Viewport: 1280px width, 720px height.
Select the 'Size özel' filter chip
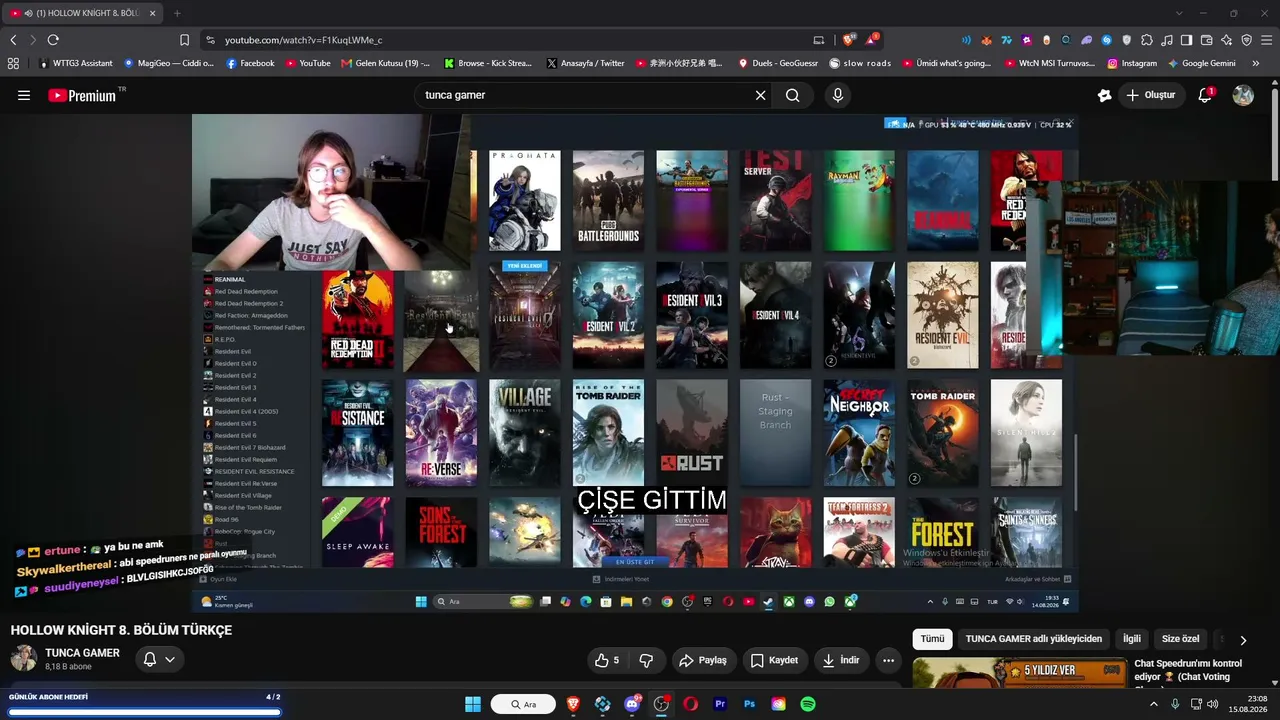(x=1180, y=639)
